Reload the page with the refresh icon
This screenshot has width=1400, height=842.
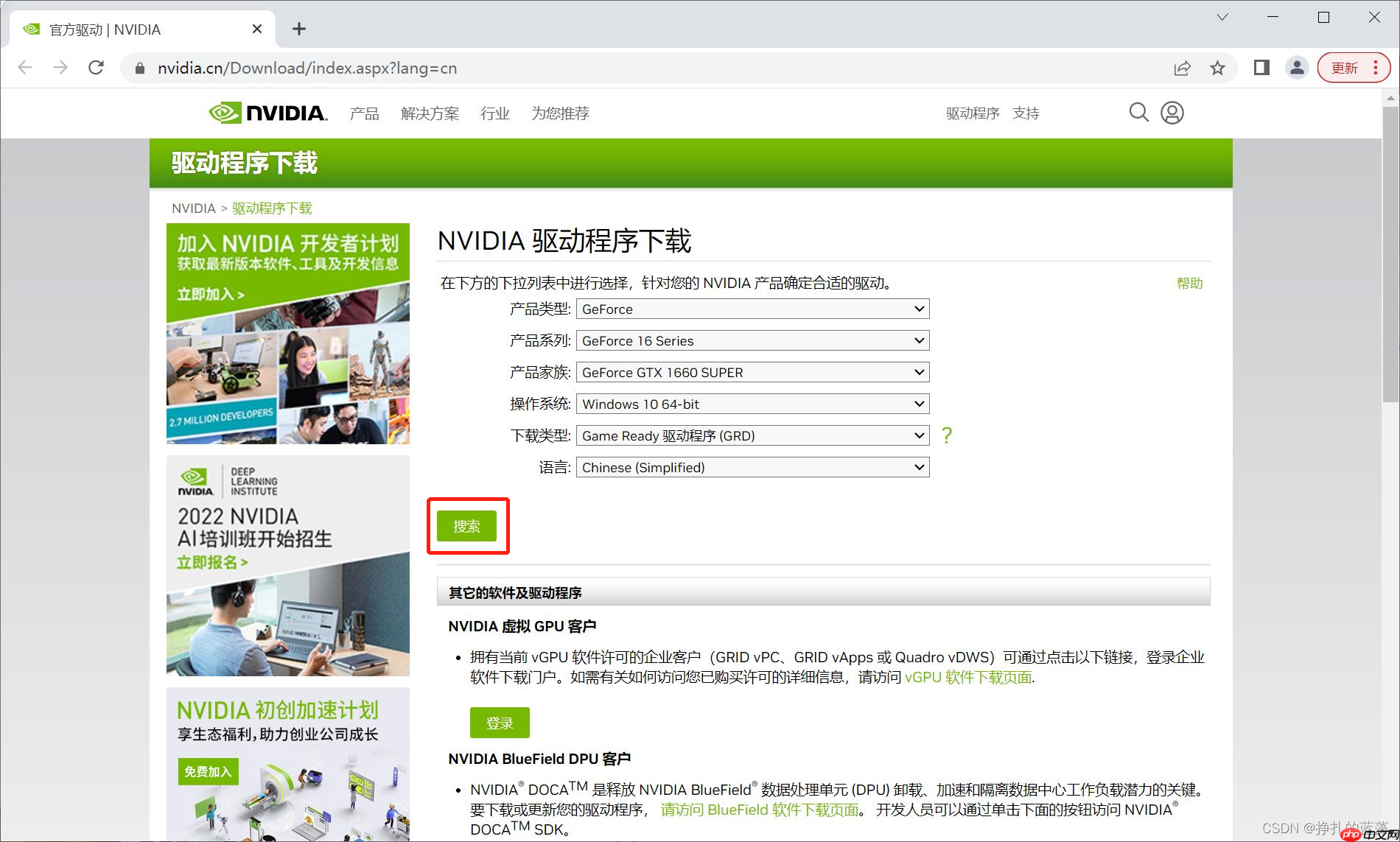[x=96, y=67]
